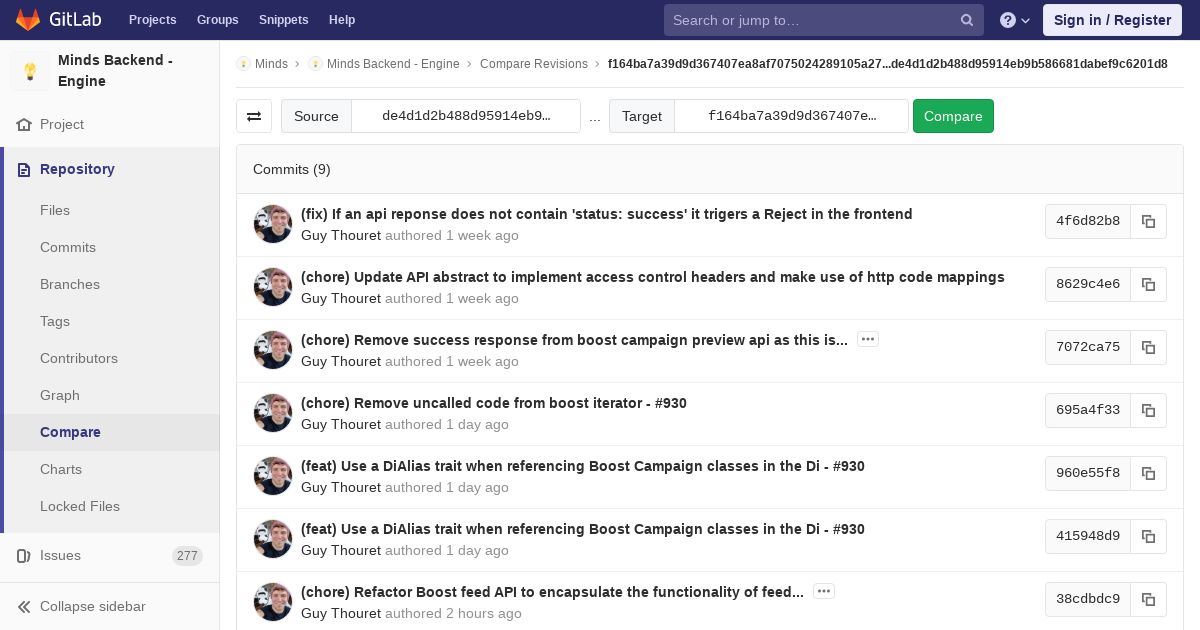Open the Help dropdown menu

click(1016, 20)
